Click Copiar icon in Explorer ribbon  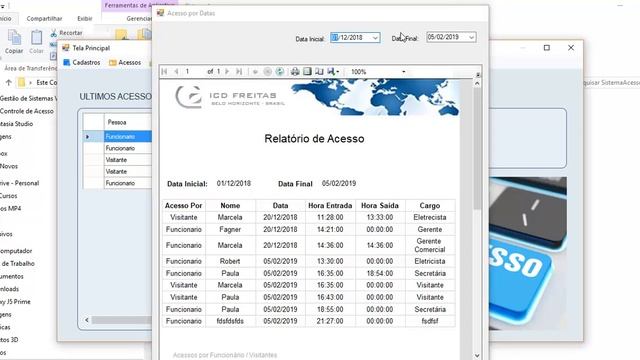(14, 42)
